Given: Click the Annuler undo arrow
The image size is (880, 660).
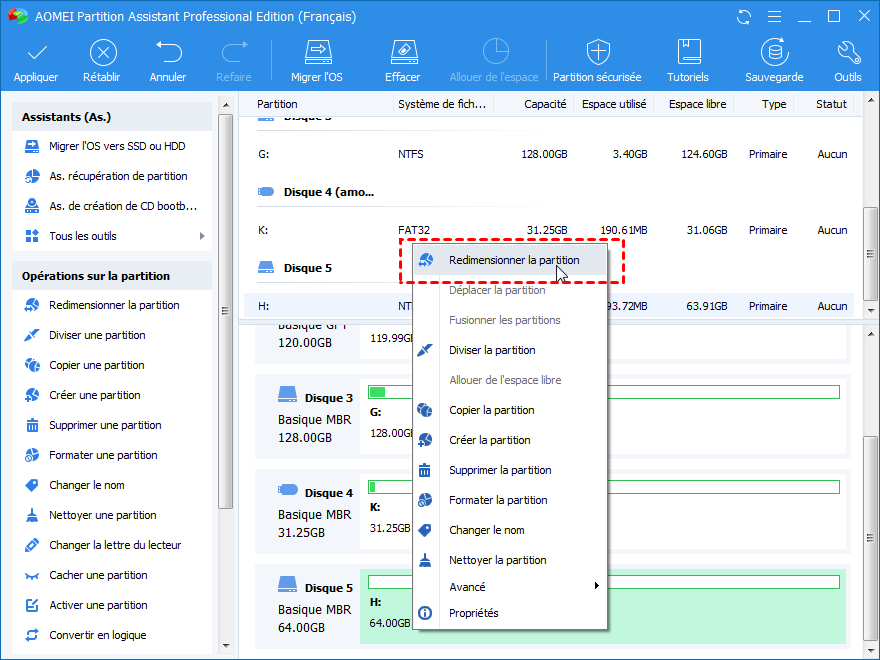Looking at the screenshot, I should [x=168, y=53].
